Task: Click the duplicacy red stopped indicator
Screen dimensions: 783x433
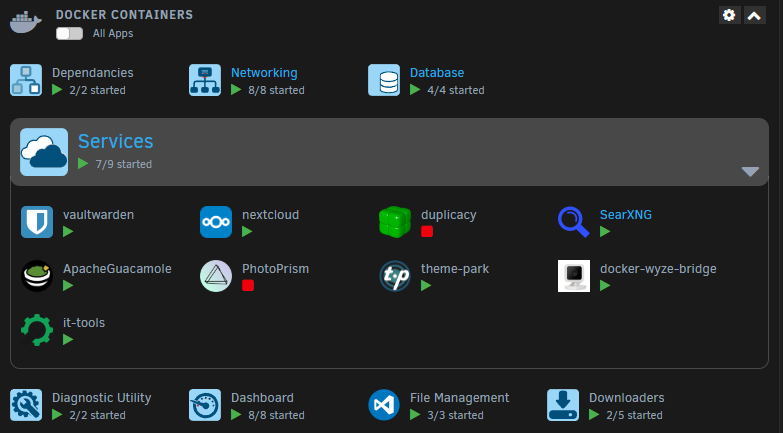Action: (427, 231)
